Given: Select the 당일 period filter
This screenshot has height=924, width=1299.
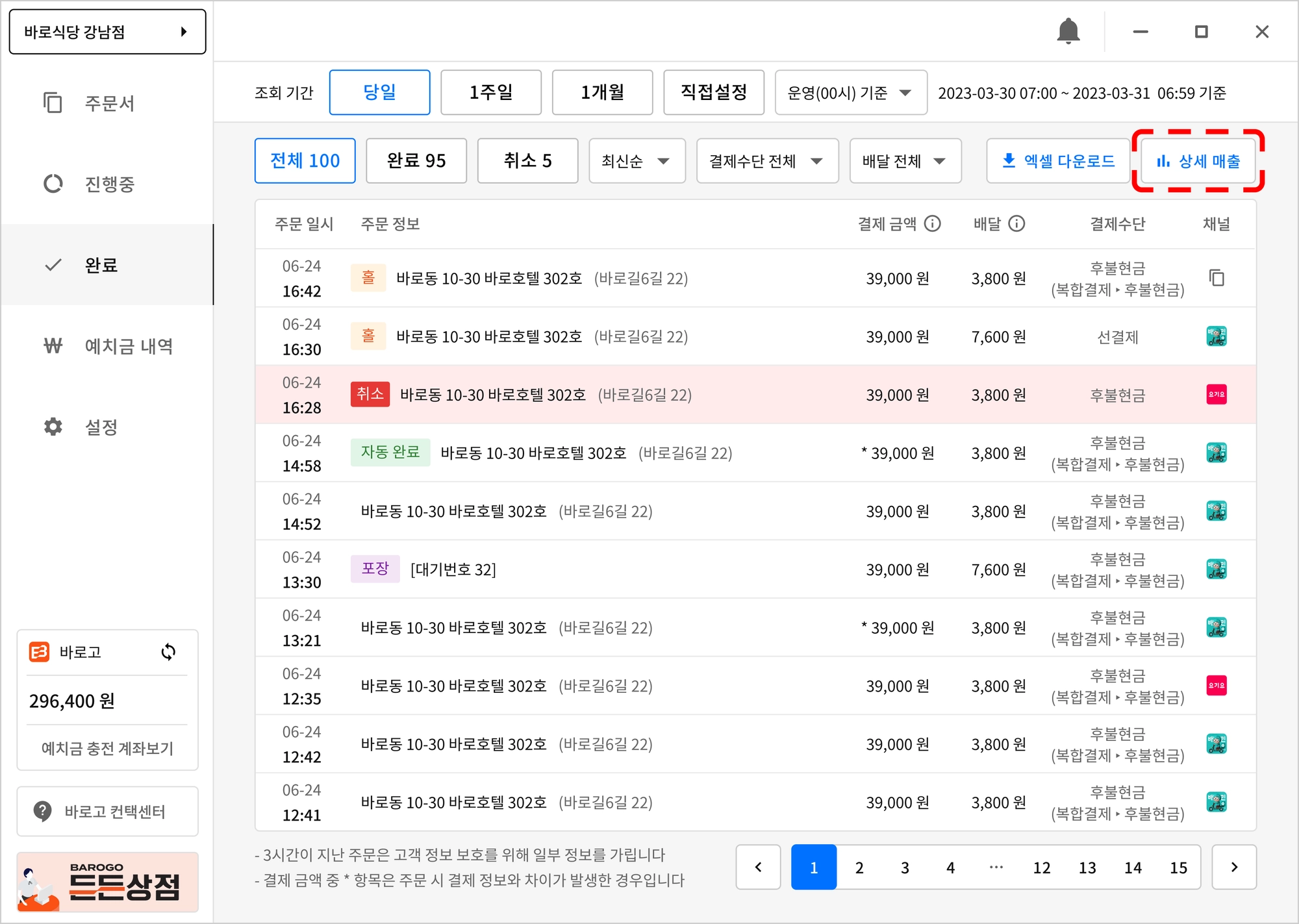Looking at the screenshot, I should coord(379,92).
